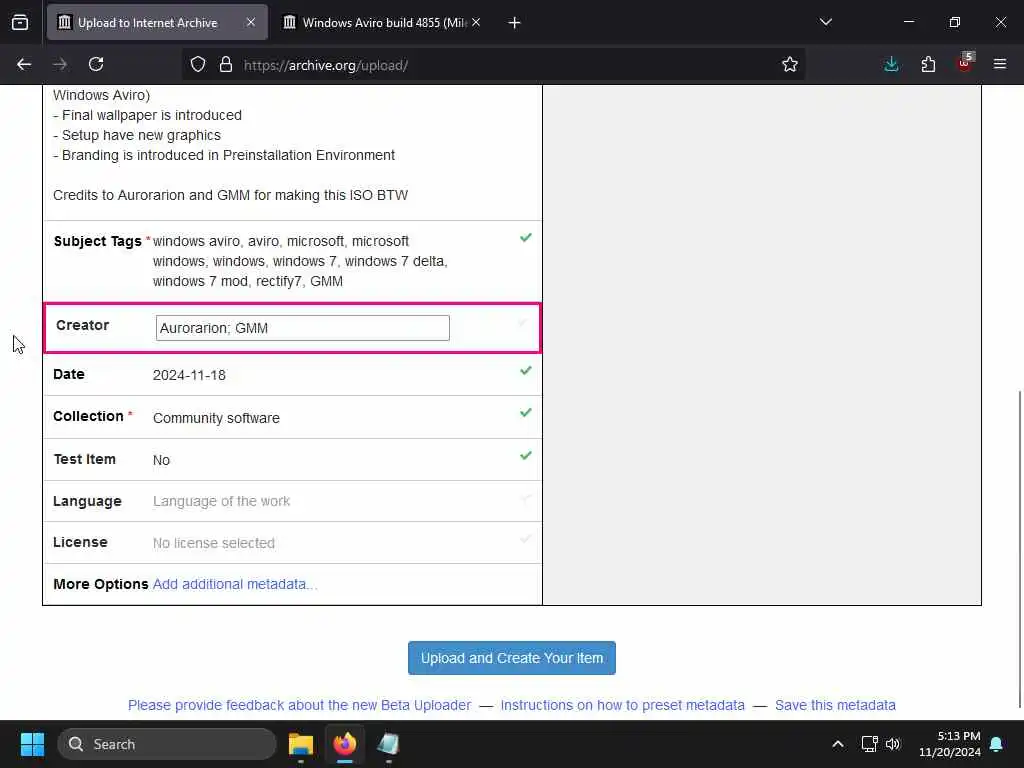The height and width of the screenshot is (768, 1024).
Task: Open the tracking protection shield icon
Action: point(198,65)
